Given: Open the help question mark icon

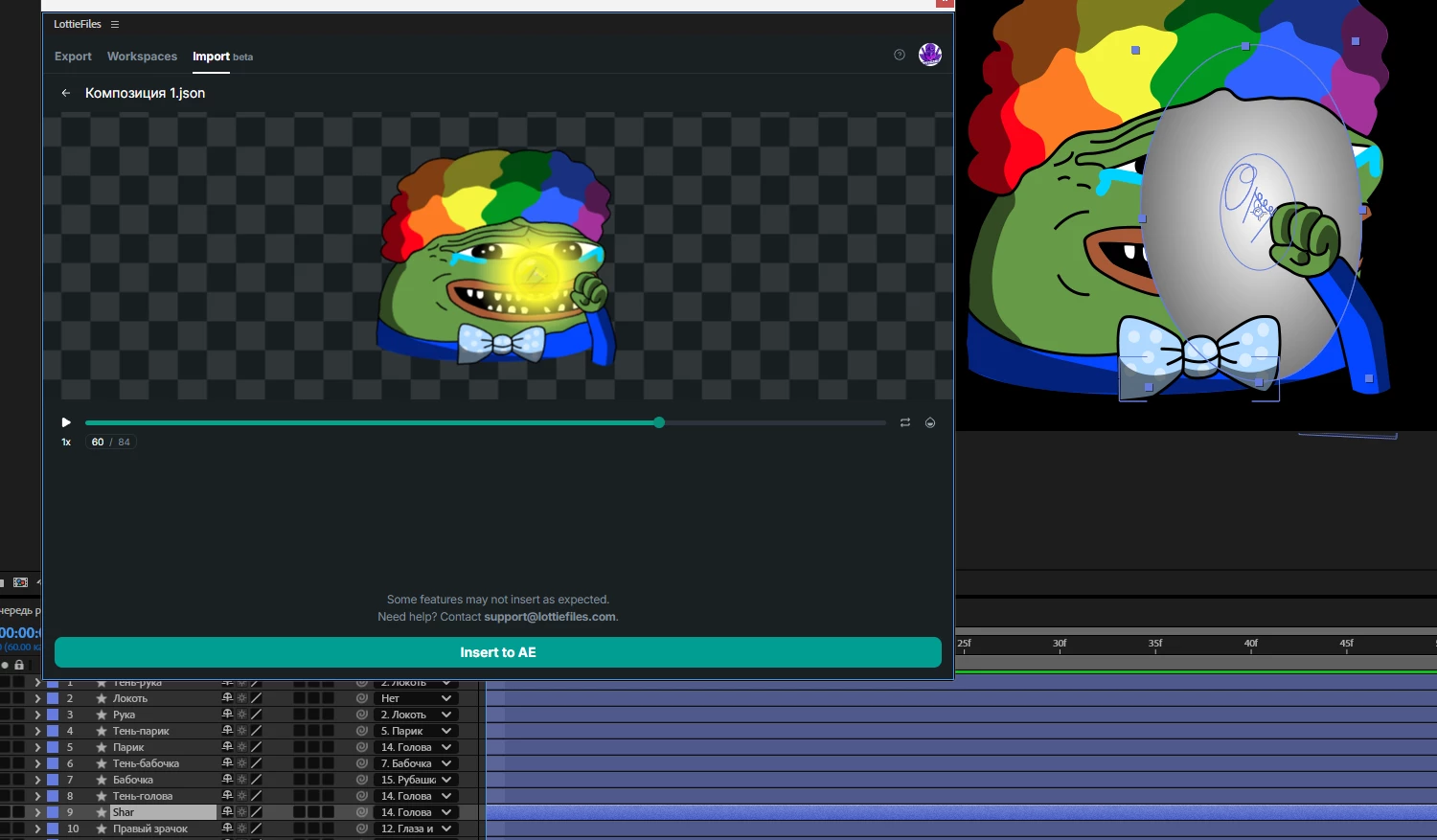Looking at the screenshot, I should point(899,55).
